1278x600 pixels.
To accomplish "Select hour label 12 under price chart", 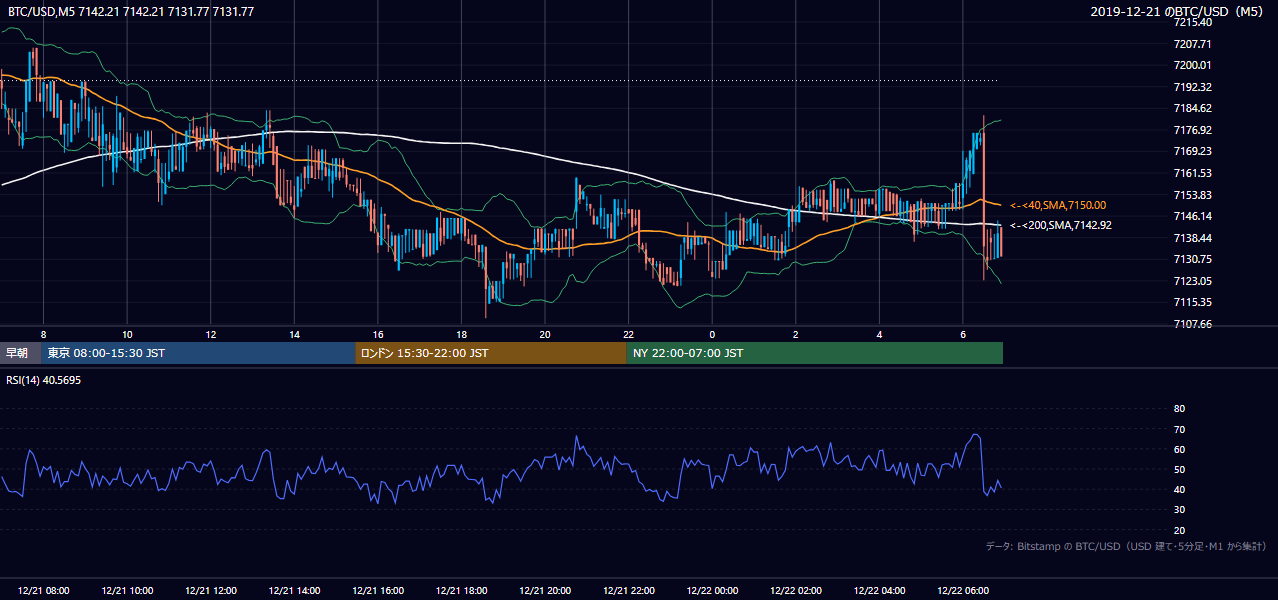I will [x=211, y=334].
